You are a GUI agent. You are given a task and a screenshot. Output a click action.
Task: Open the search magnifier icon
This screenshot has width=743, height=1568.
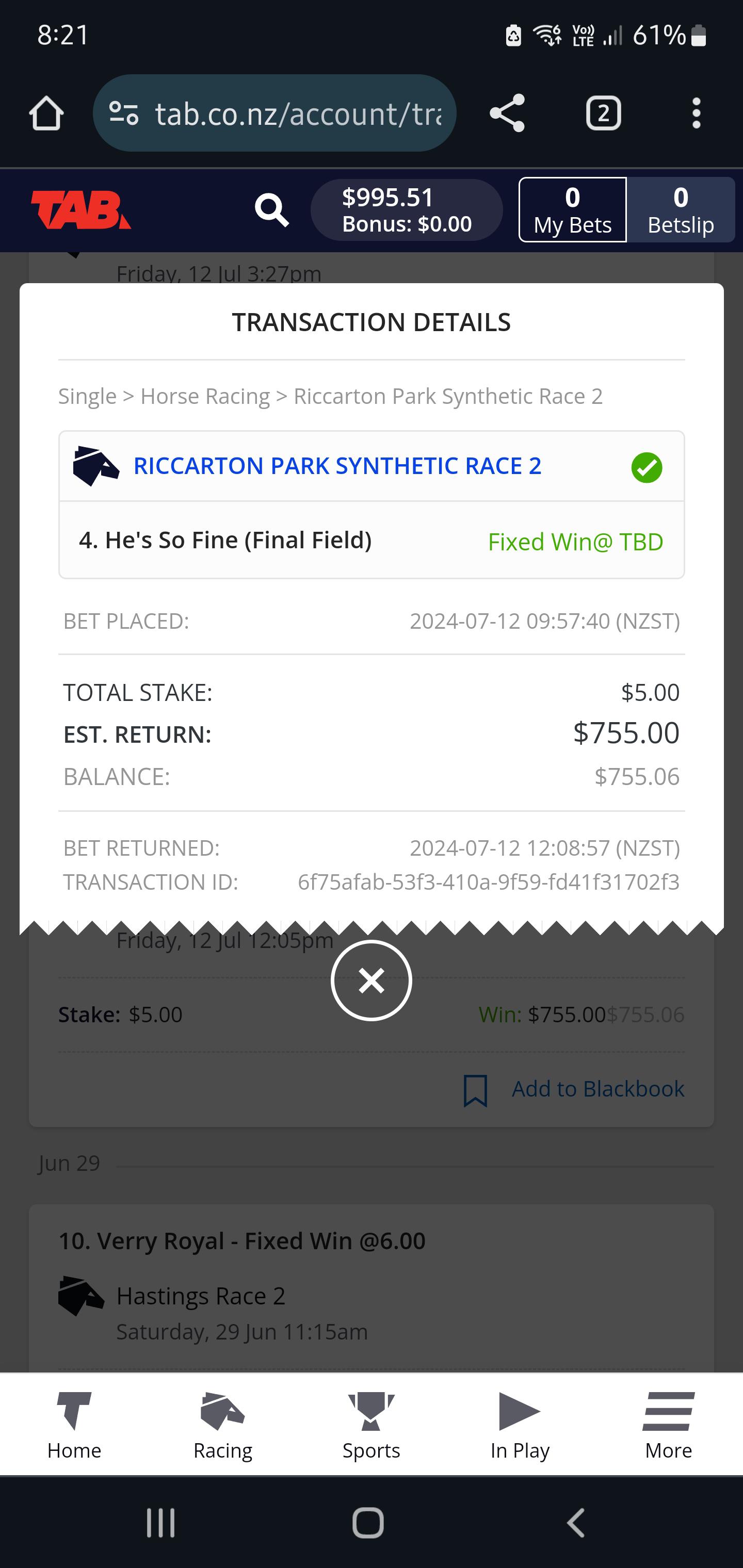271,210
